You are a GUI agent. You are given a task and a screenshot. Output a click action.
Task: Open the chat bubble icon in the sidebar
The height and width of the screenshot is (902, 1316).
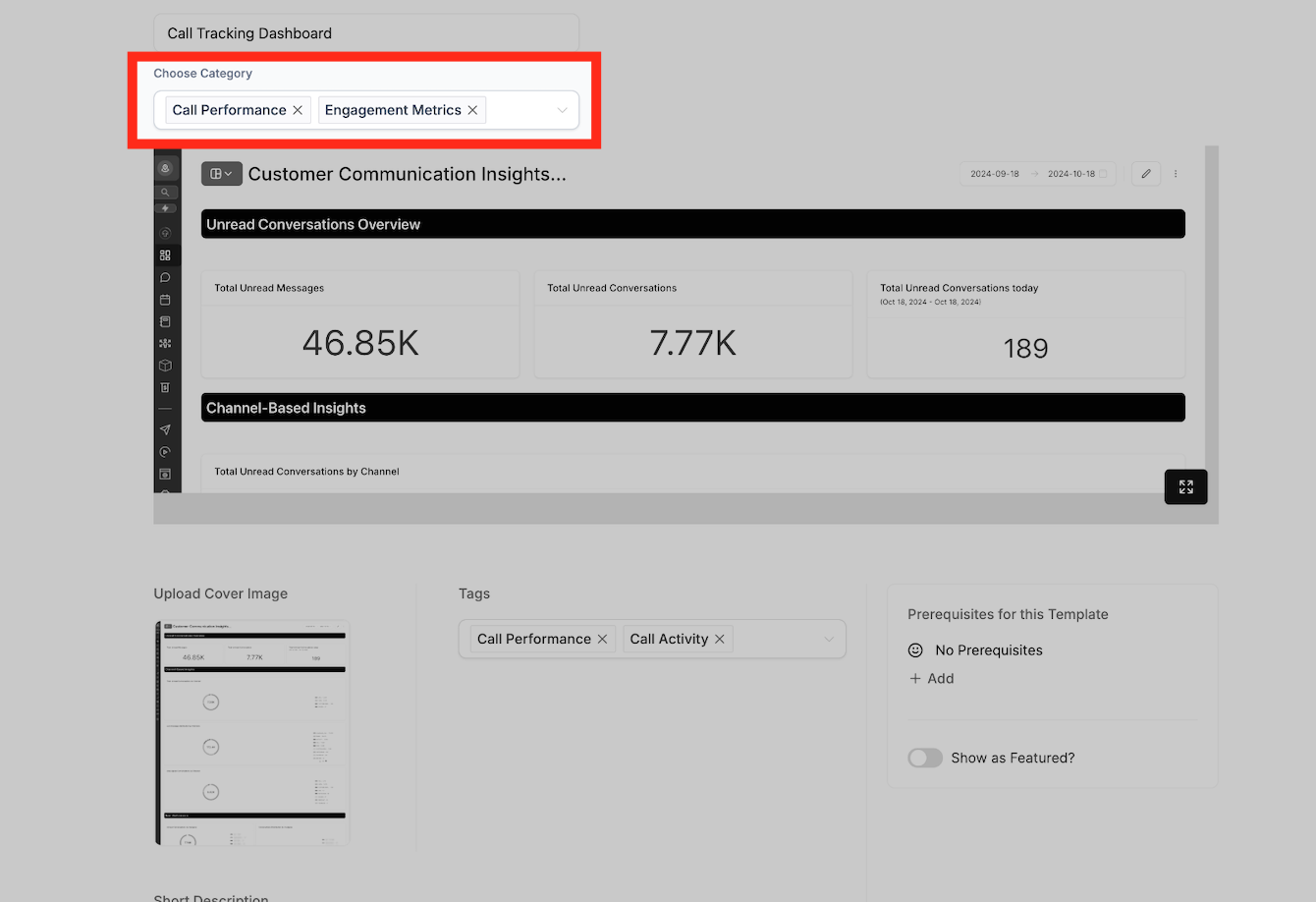coord(165,277)
